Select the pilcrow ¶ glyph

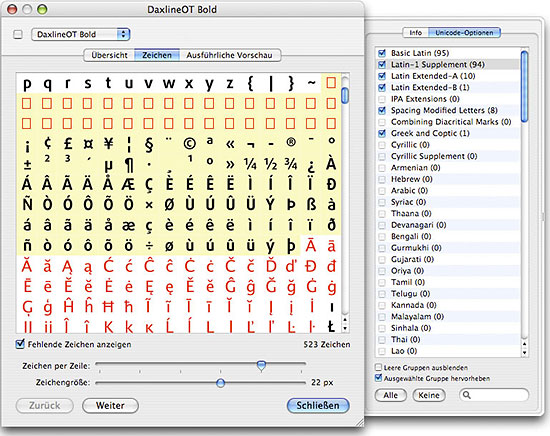click(x=129, y=165)
